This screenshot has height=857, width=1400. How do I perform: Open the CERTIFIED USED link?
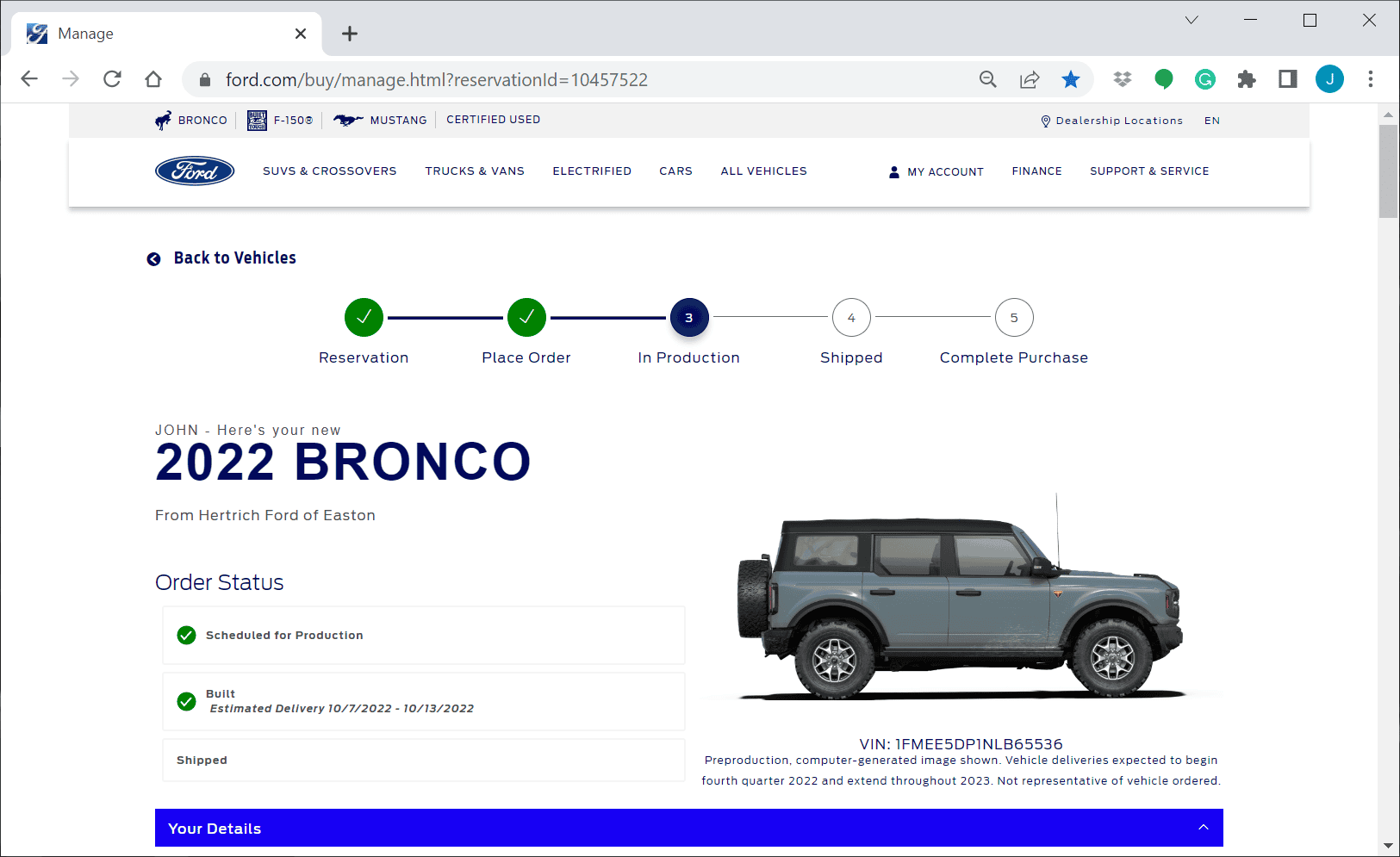click(493, 120)
